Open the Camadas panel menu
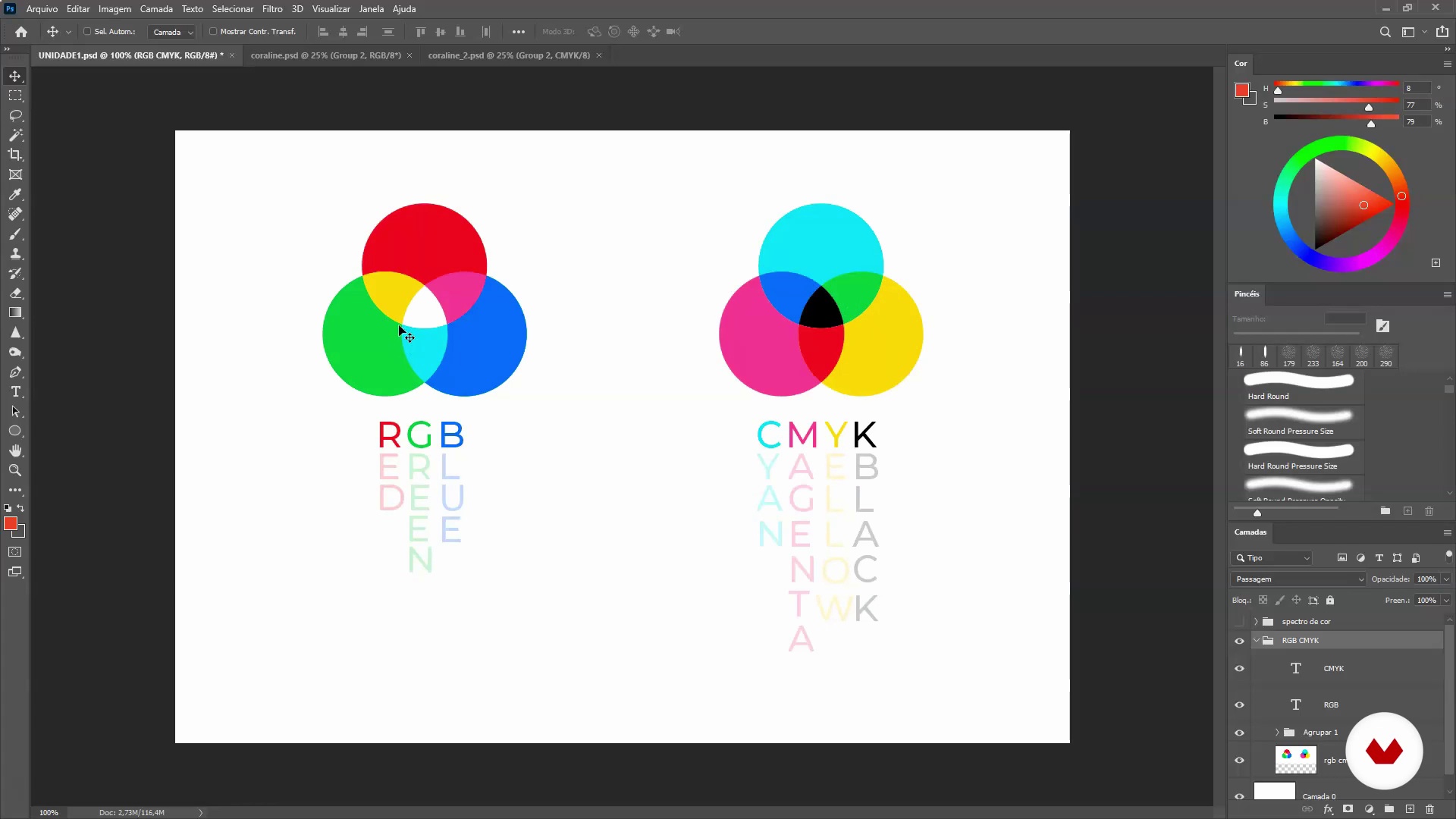Viewport: 1456px width, 819px height. [x=1447, y=532]
